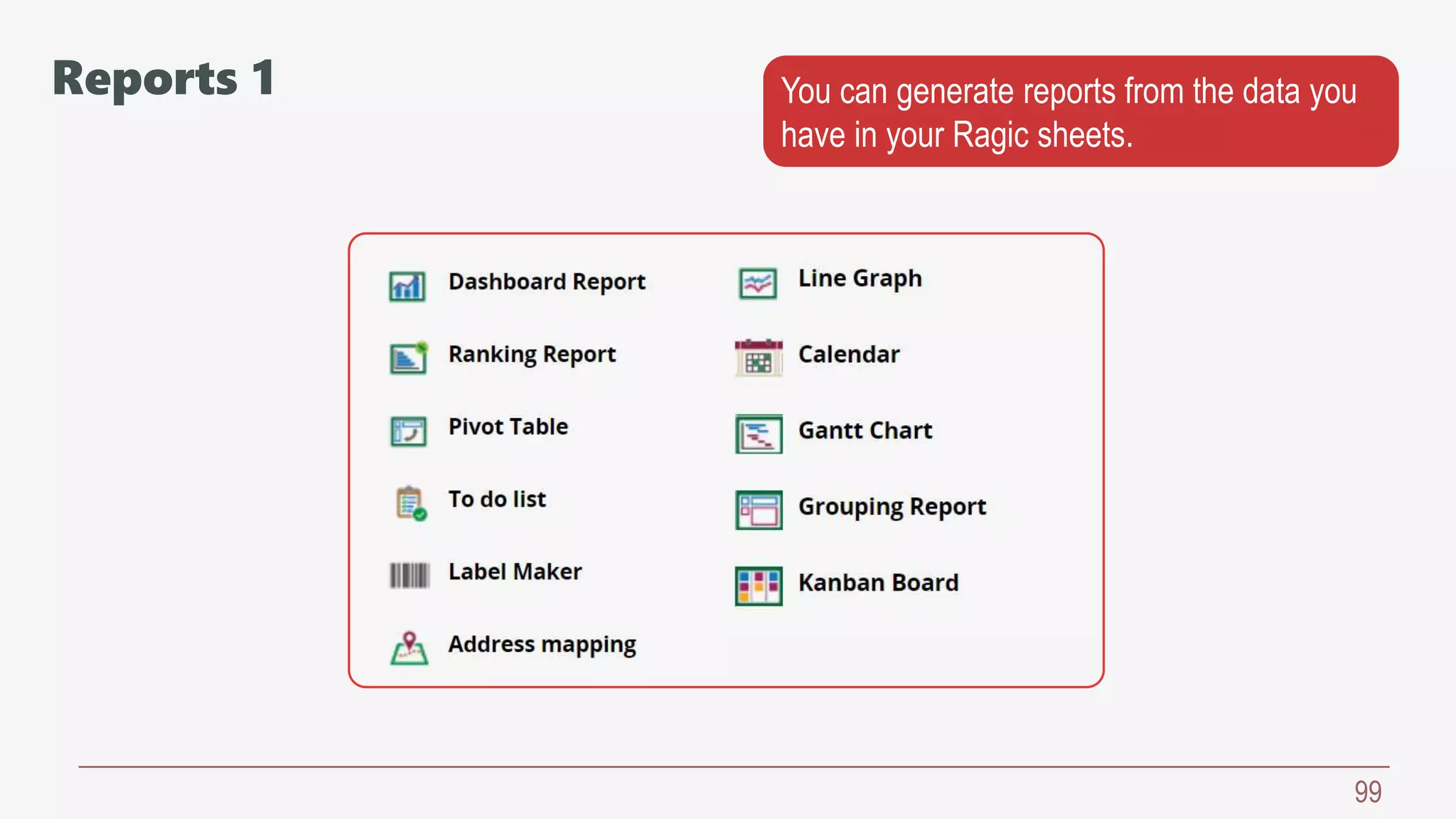Choose the Ranking Report label

click(x=532, y=355)
